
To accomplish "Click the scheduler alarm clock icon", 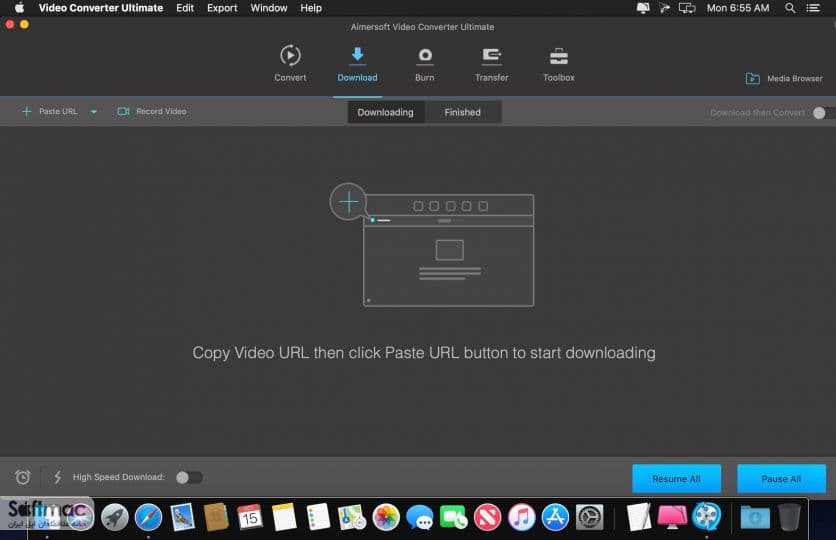I will point(22,477).
